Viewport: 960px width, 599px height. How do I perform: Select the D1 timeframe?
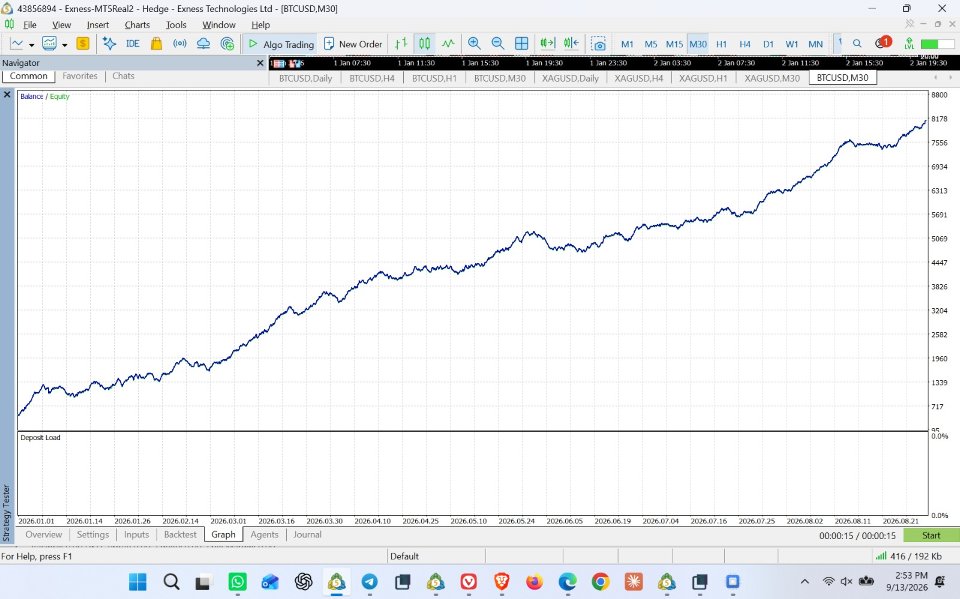[768, 44]
